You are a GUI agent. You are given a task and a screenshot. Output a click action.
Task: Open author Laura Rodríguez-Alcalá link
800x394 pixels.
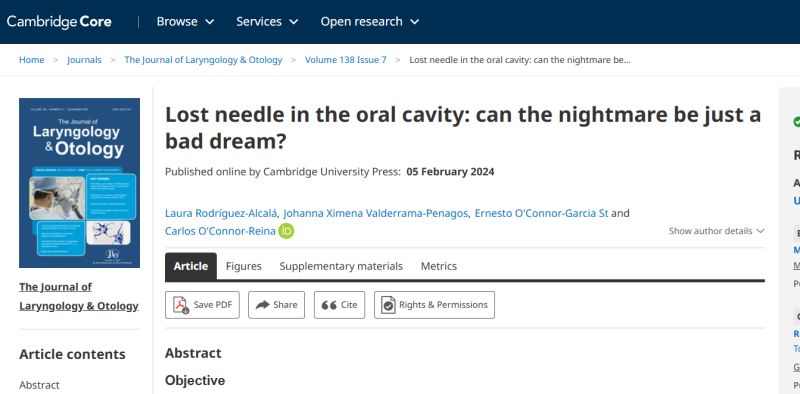221,213
